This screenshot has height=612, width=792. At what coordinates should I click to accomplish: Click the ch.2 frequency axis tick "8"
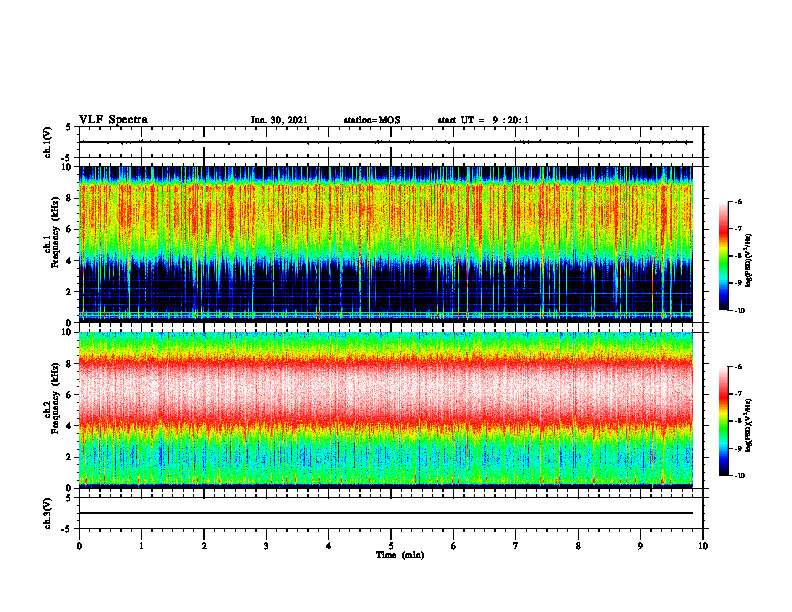[x=70, y=364]
